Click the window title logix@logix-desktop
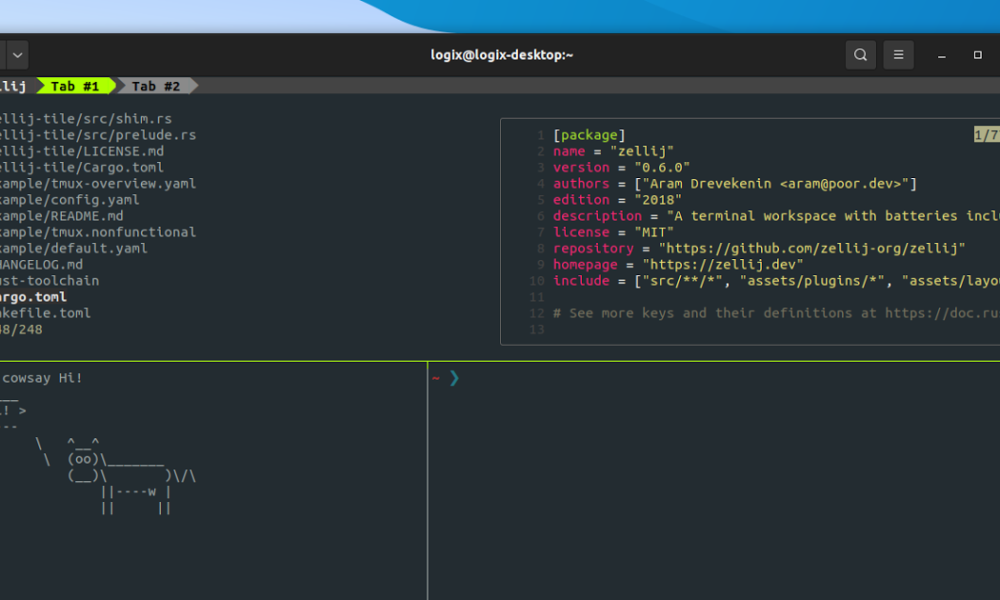 coord(502,55)
